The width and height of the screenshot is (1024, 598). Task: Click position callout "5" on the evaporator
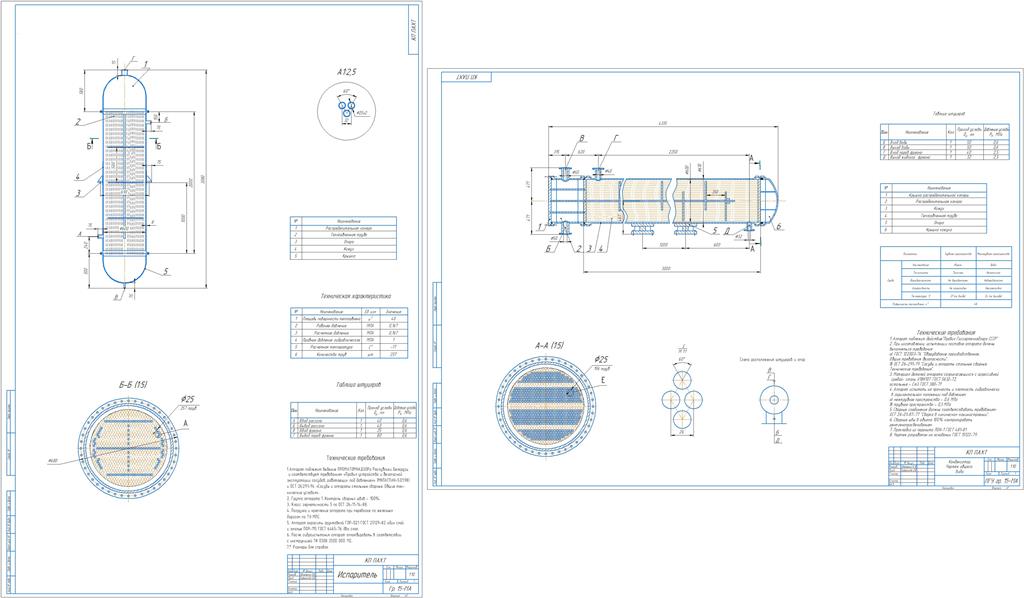166,270
